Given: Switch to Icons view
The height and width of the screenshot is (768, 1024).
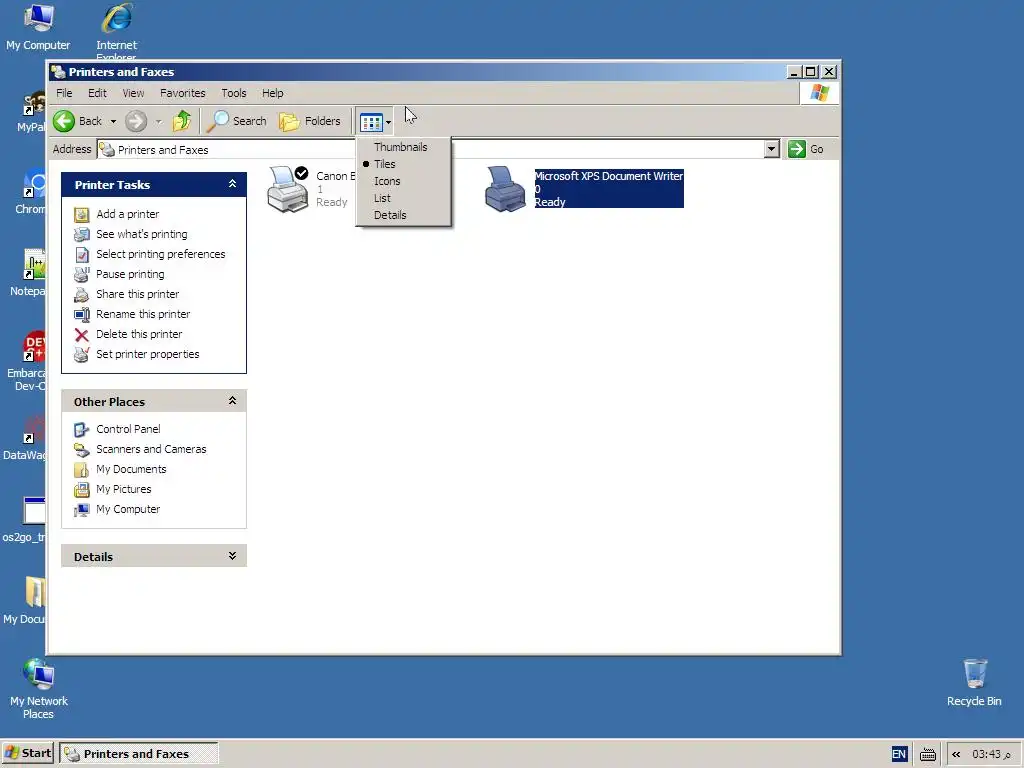Looking at the screenshot, I should tap(387, 181).
